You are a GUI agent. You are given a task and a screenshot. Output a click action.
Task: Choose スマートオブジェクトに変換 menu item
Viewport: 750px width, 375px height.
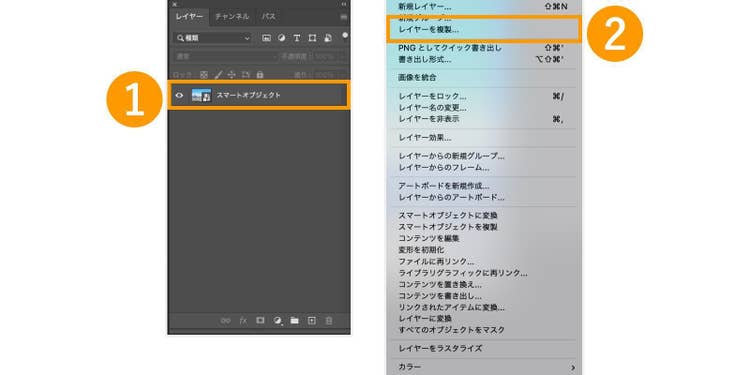point(484,215)
